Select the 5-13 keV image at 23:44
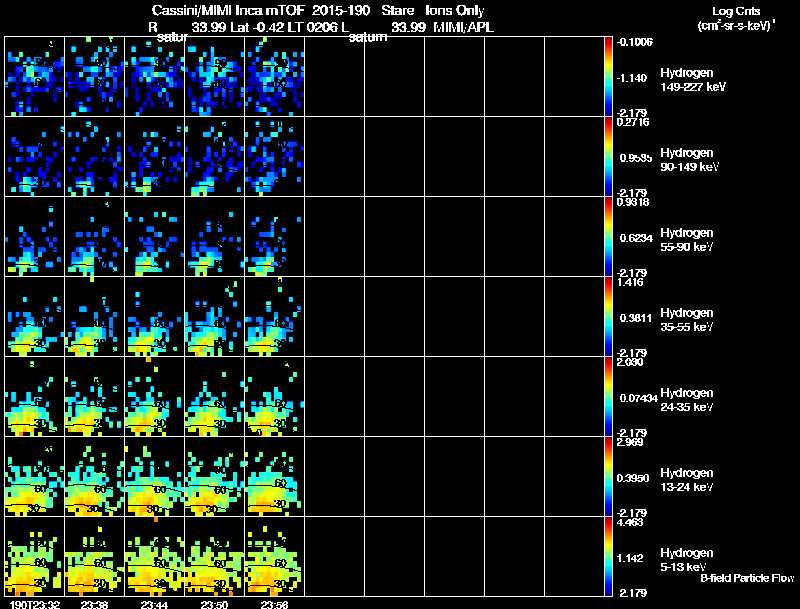The width and height of the screenshot is (800, 609). pyautogui.click(x=155, y=557)
